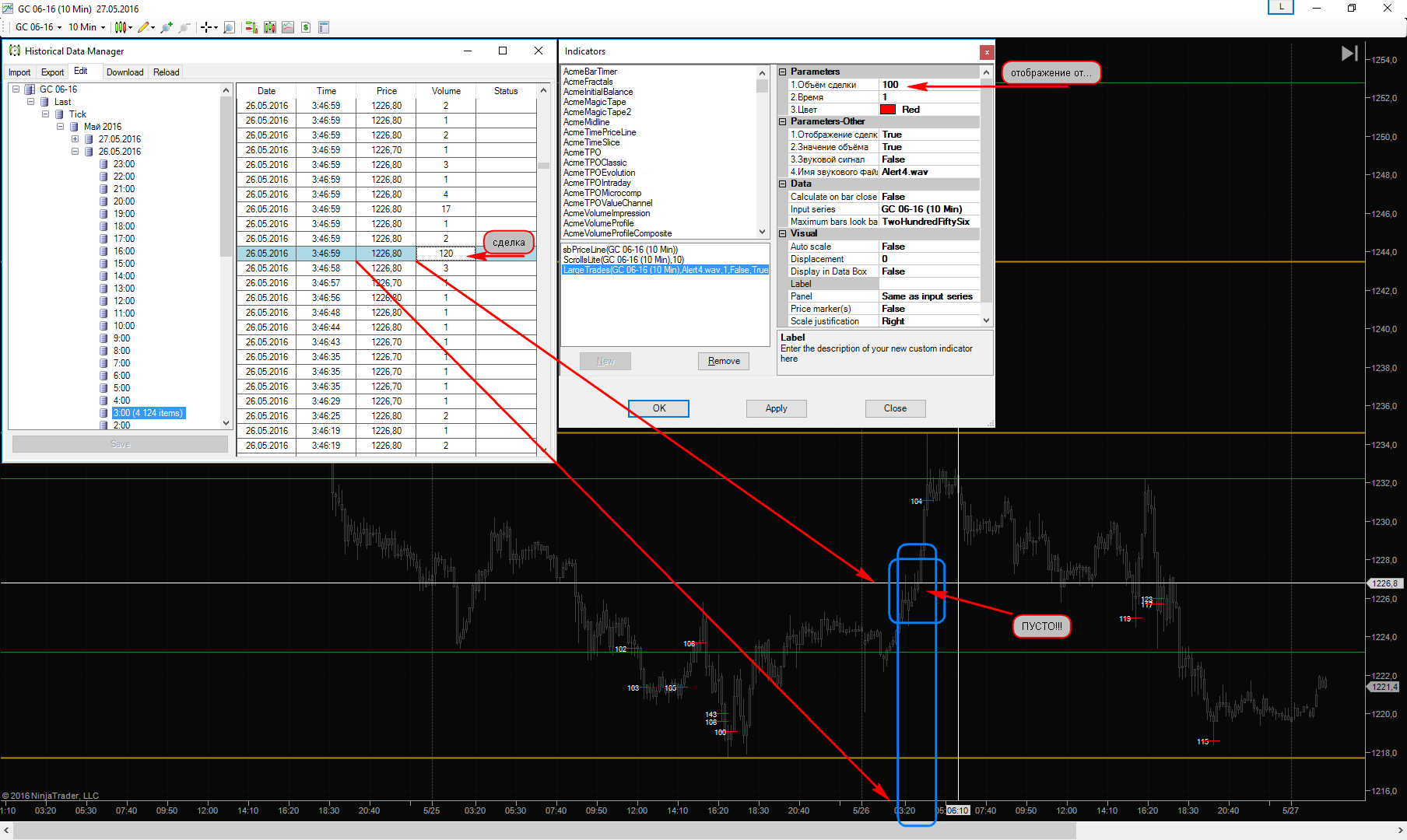Collapse the Parameters-Other section
The height and width of the screenshot is (840, 1407).
(783, 121)
